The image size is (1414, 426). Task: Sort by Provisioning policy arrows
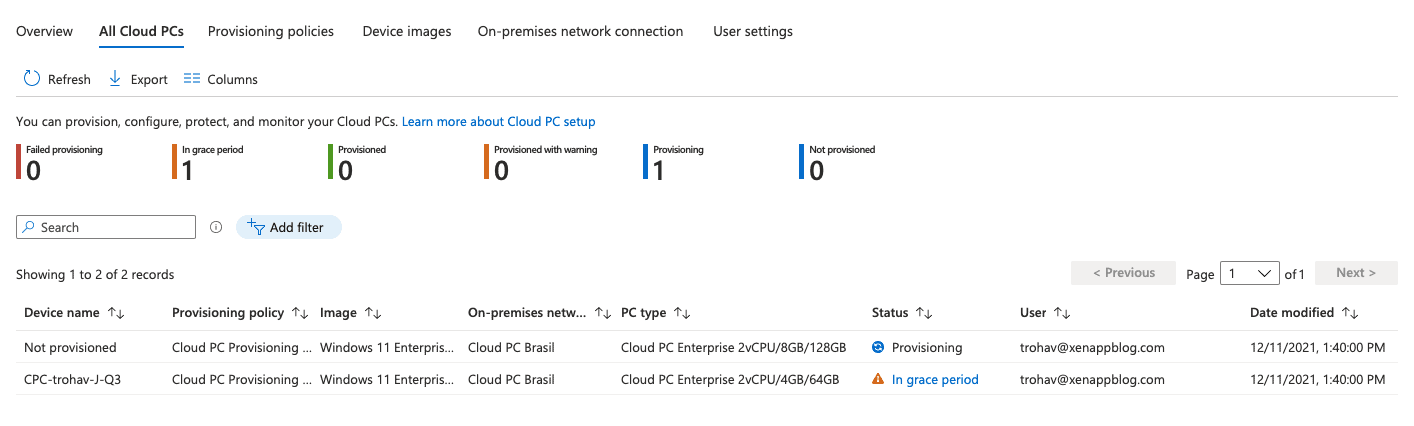tap(300, 313)
